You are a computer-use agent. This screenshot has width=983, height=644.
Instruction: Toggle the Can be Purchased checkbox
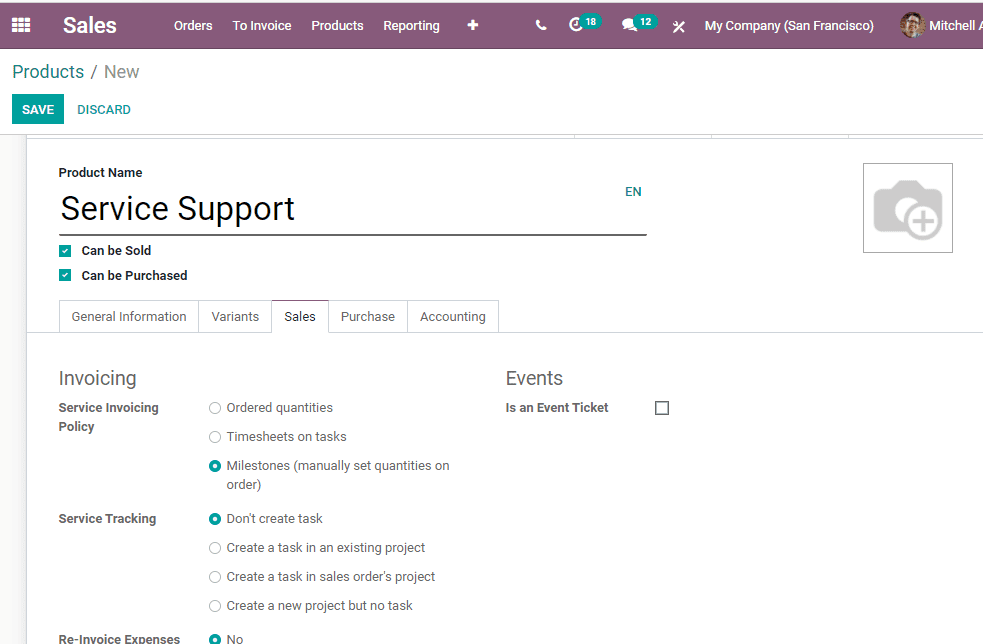65,275
